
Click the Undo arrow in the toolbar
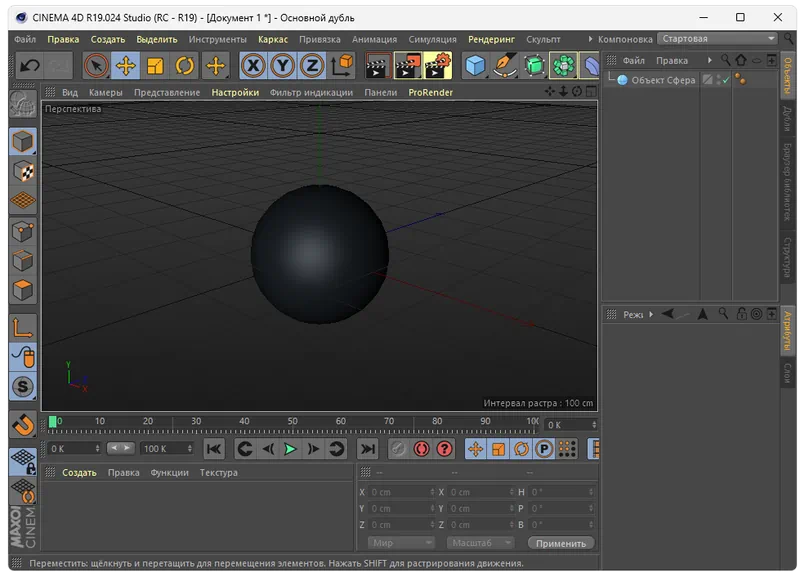point(29,65)
